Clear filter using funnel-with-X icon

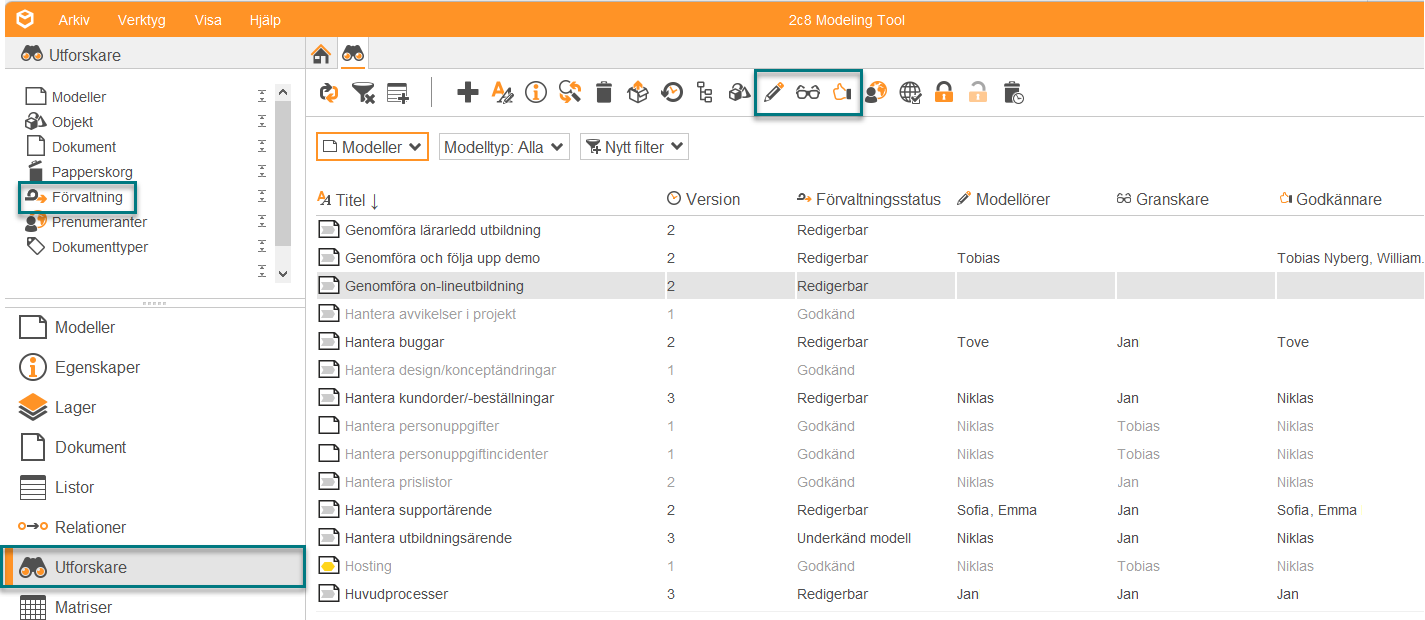[x=363, y=93]
